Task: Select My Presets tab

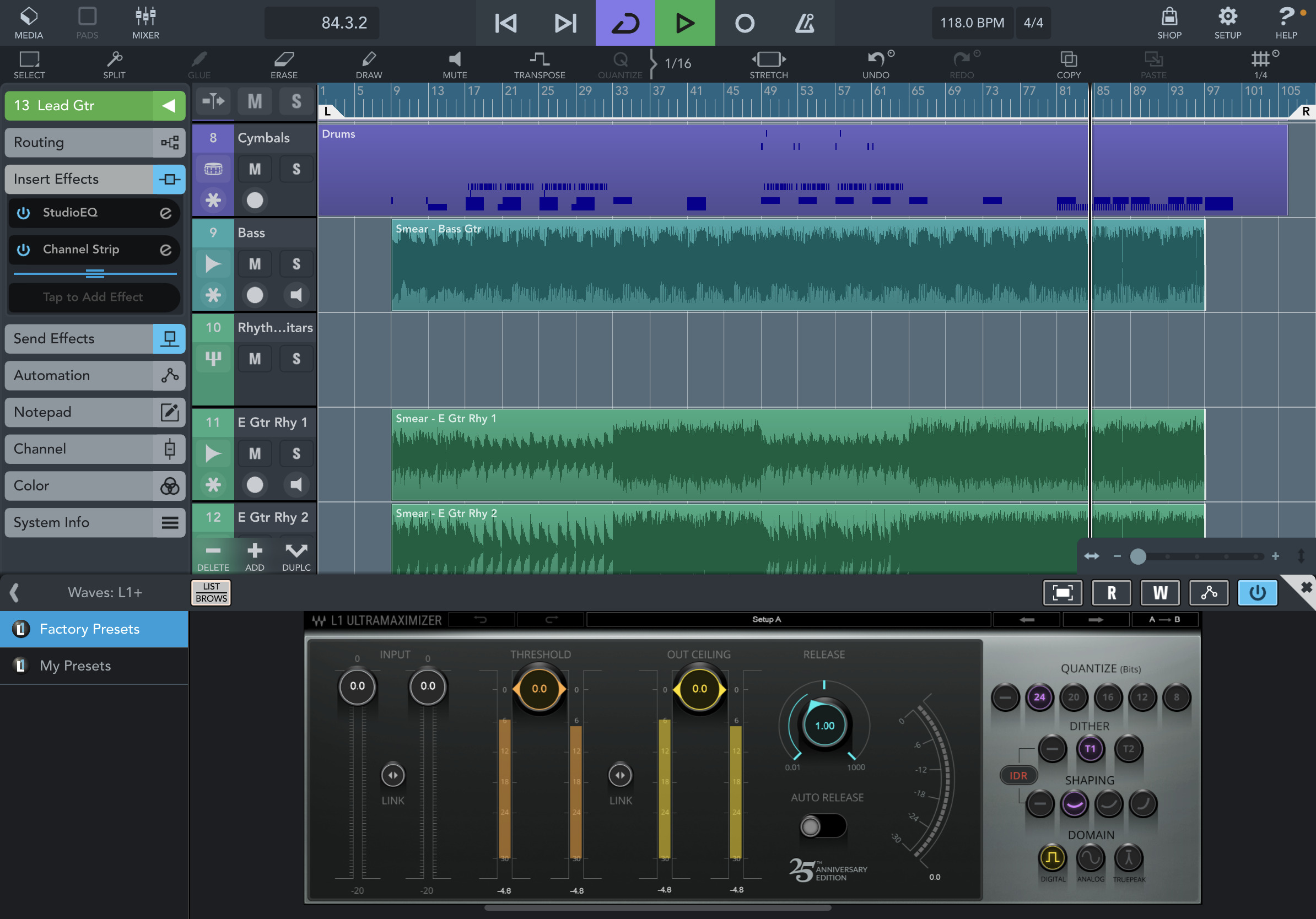Action: [x=94, y=665]
